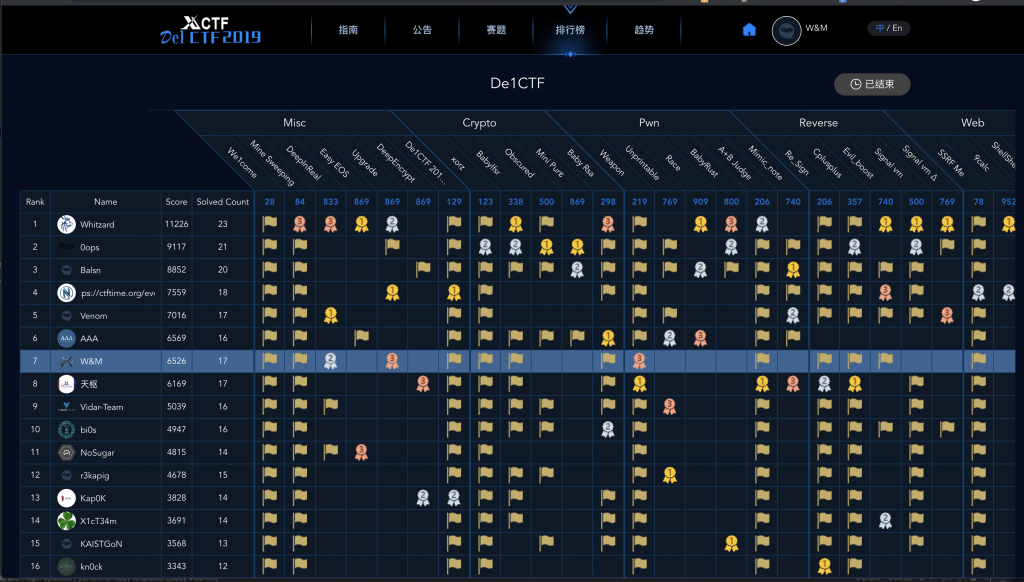The height and width of the screenshot is (582, 1024).
Task: Select the Crypto category header
Action: (479, 123)
